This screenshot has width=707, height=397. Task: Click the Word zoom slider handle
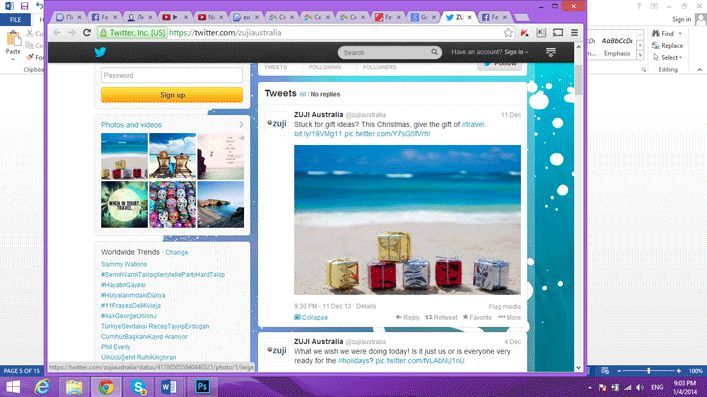click(x=648, y=371)
